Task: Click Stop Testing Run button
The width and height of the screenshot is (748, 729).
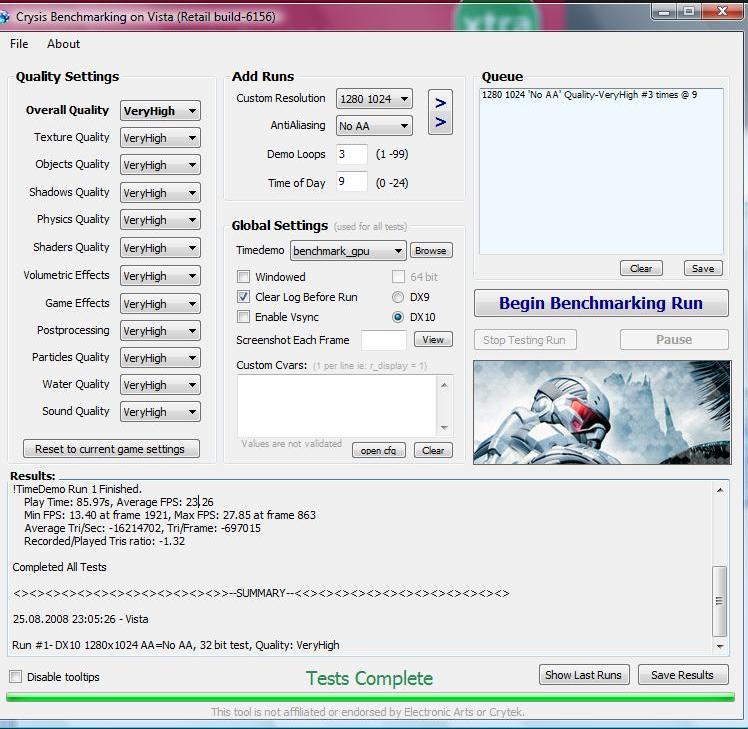Action: click(525, 340)
